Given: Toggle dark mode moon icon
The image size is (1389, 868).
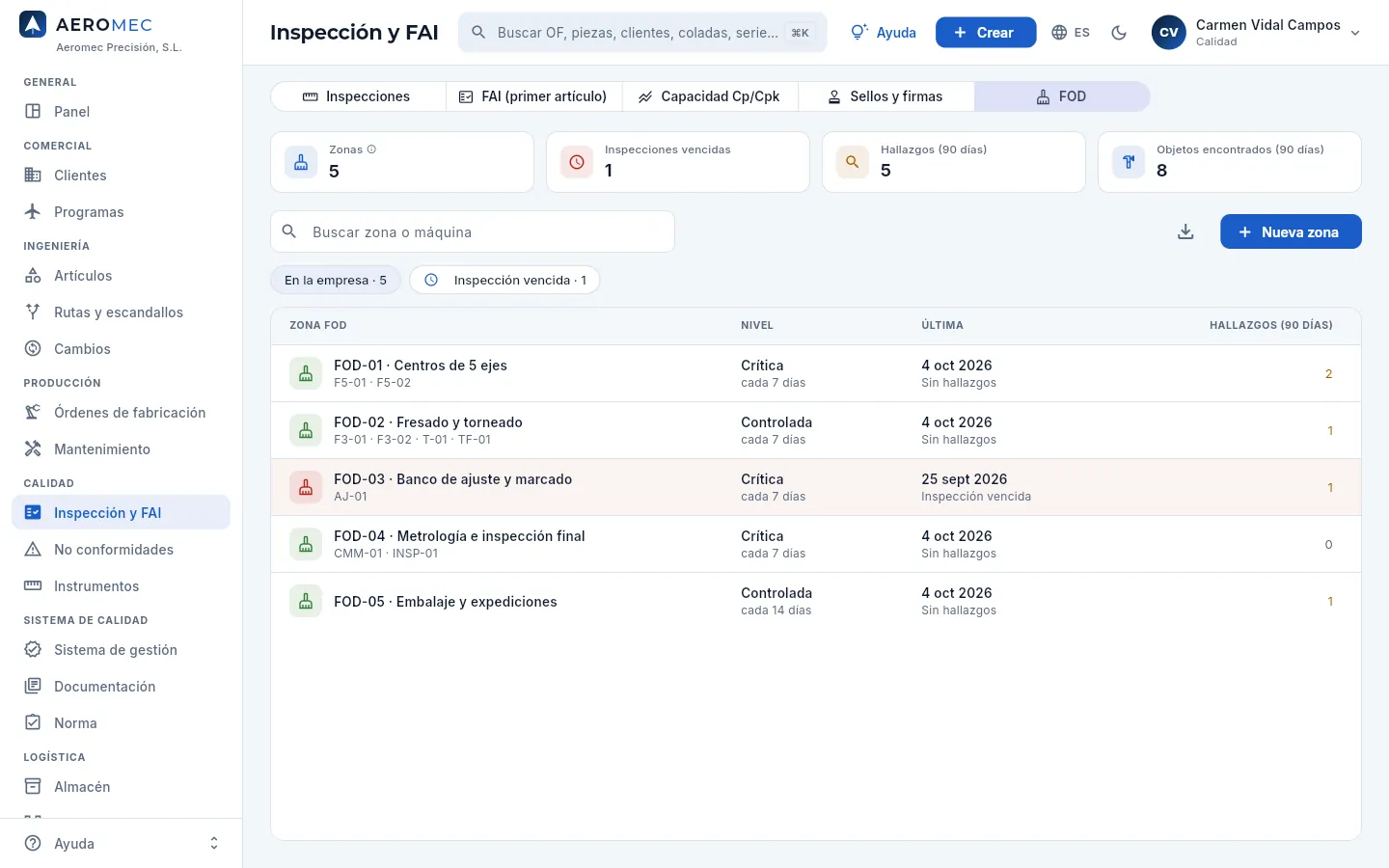Looking at the screenshot, I should tap(1119, 33).
